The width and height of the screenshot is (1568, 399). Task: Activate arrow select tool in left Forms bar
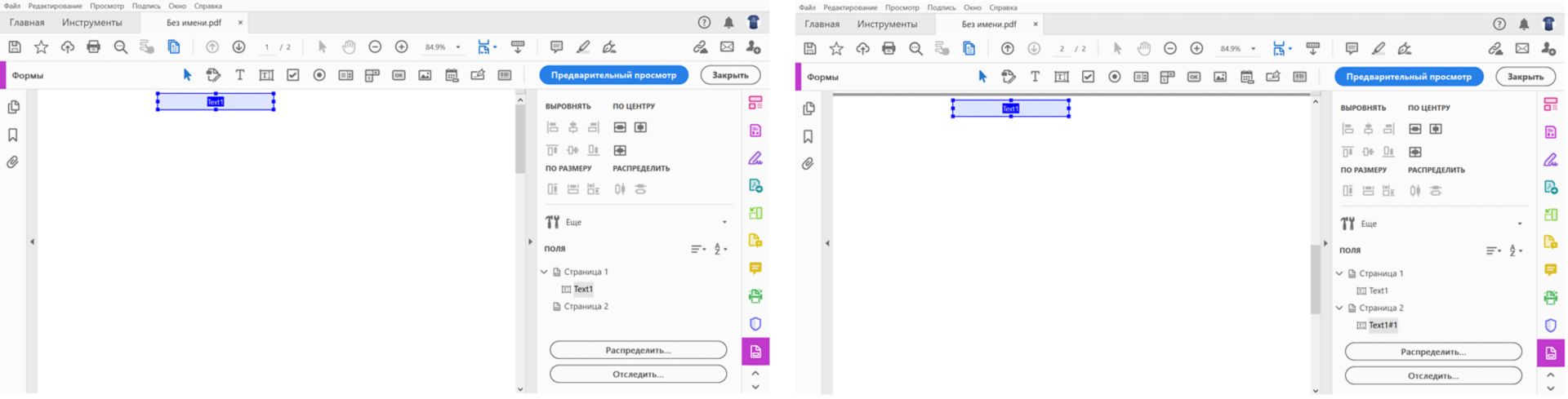point(187,75)
